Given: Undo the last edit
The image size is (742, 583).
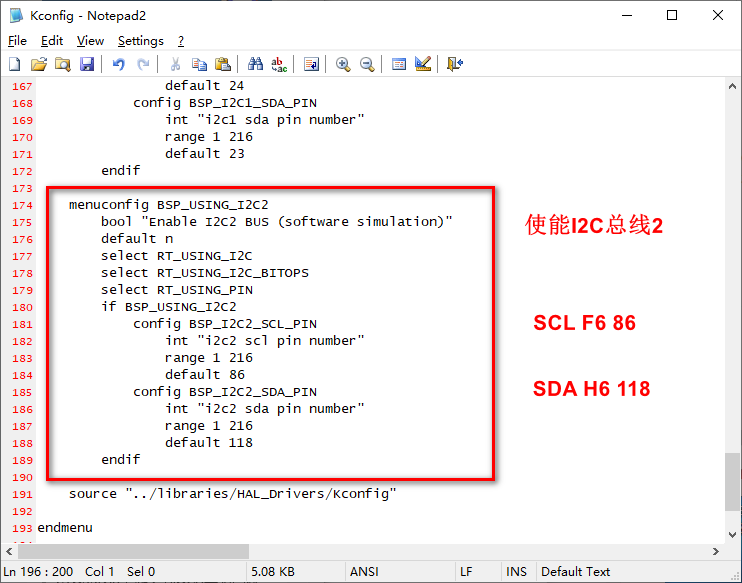Looking at the screenshot, I should [x=119, y=64].
